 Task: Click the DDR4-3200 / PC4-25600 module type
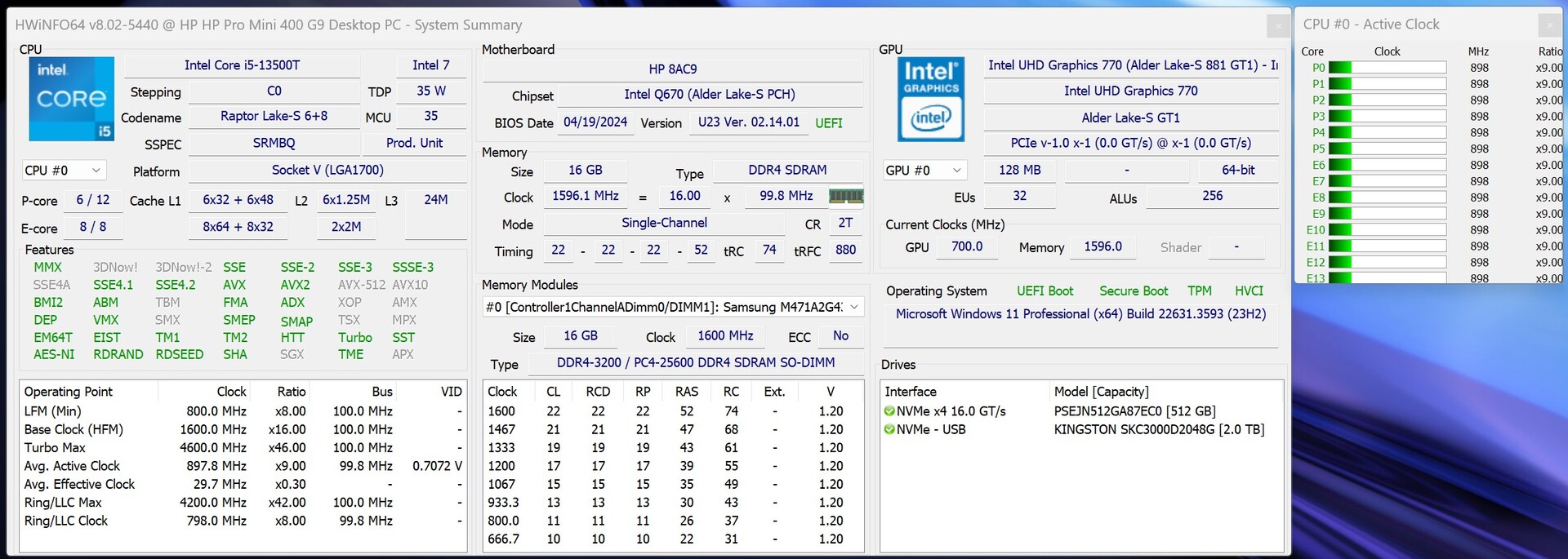tap(696, 362)
